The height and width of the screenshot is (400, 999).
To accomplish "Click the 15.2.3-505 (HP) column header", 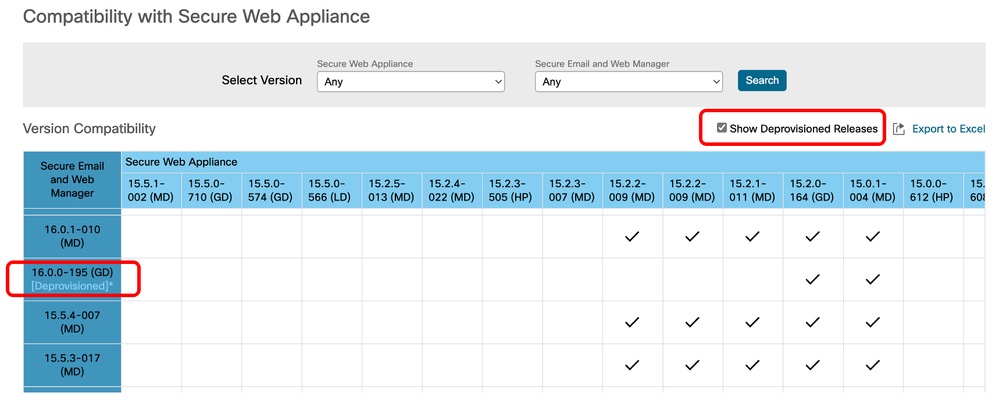I will [512, 190].
